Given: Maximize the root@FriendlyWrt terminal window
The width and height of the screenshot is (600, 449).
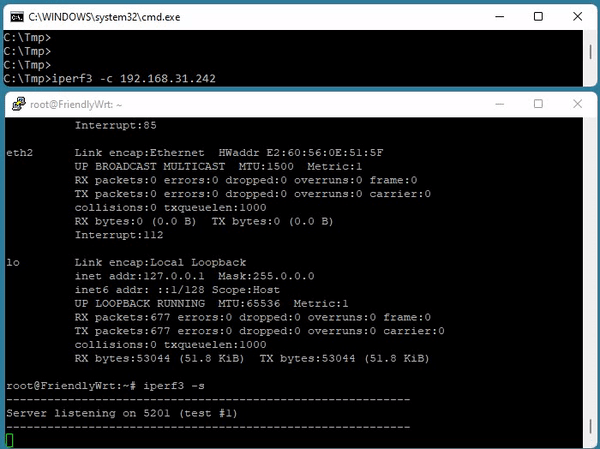Looking at the screenshot, I should 538,104.
